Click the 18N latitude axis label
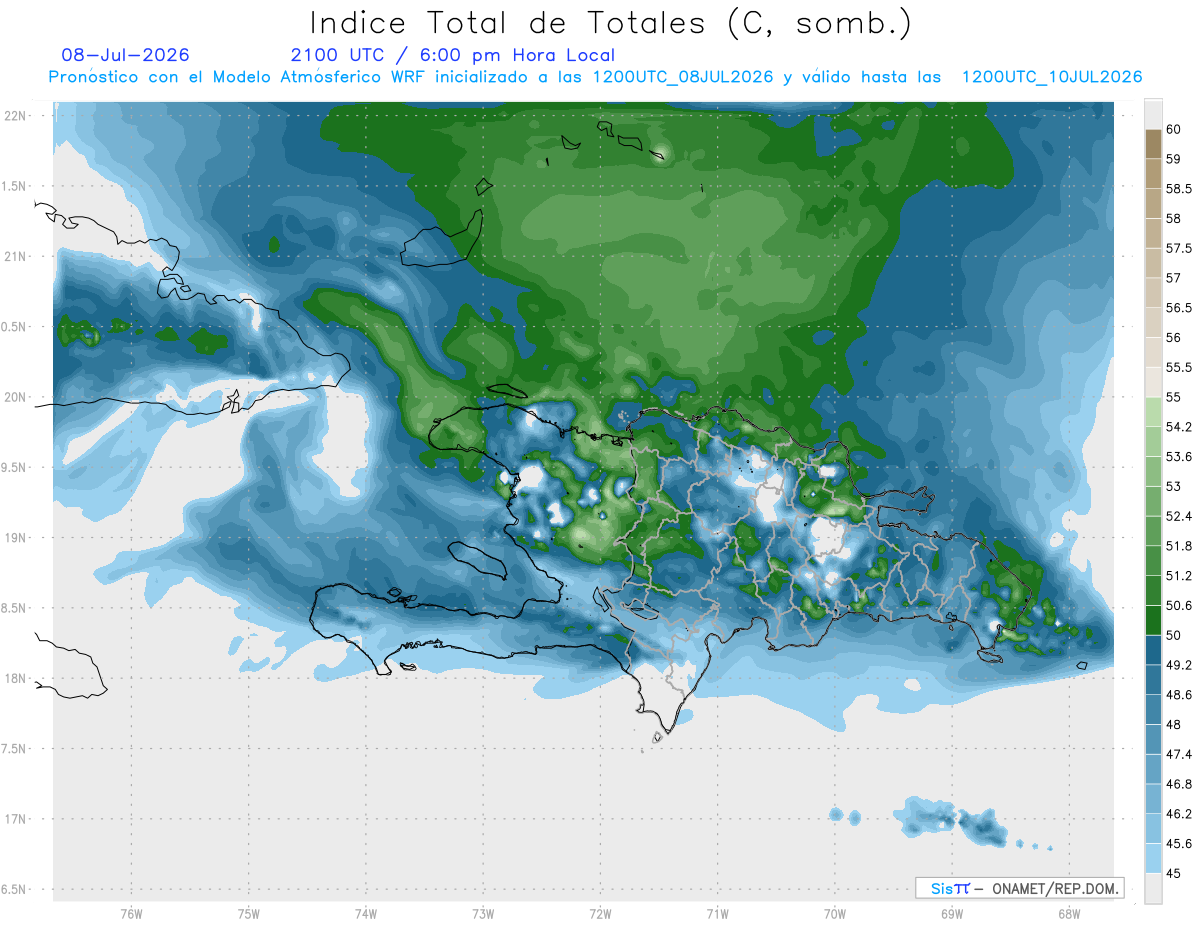This screenshot has width=1200, height=927. (13, 678)
